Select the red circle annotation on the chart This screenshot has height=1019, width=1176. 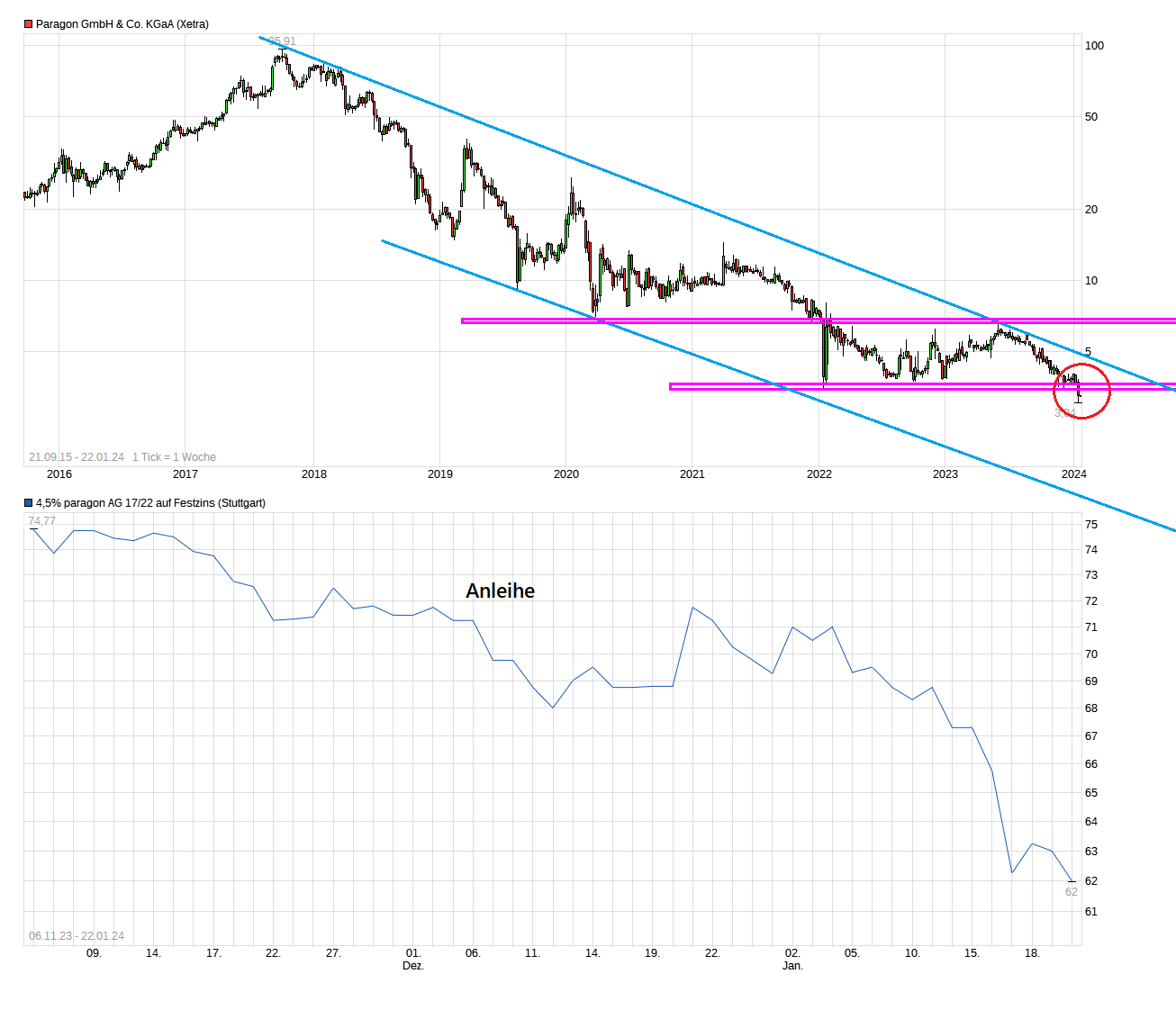(1081, 391)
